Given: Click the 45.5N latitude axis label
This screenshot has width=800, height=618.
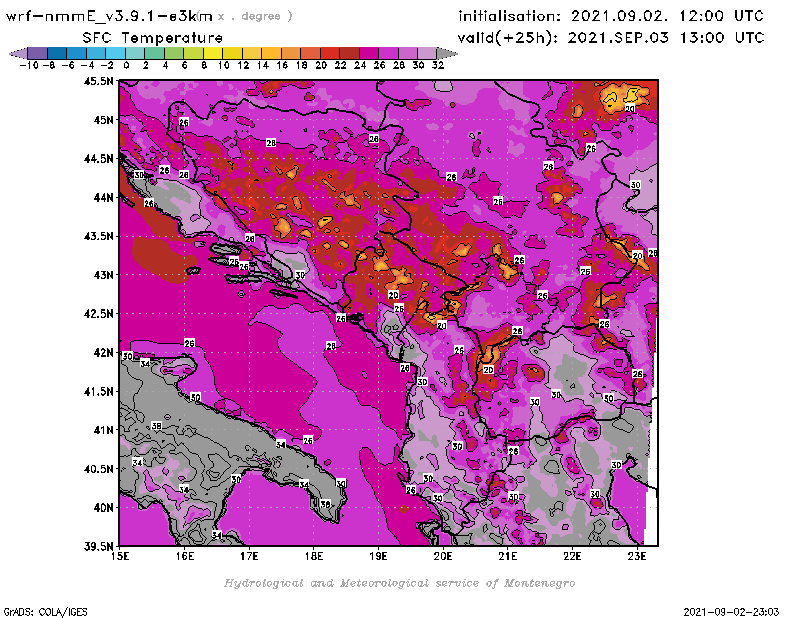Looking at the screenshot, I should [x=98, y=81].
